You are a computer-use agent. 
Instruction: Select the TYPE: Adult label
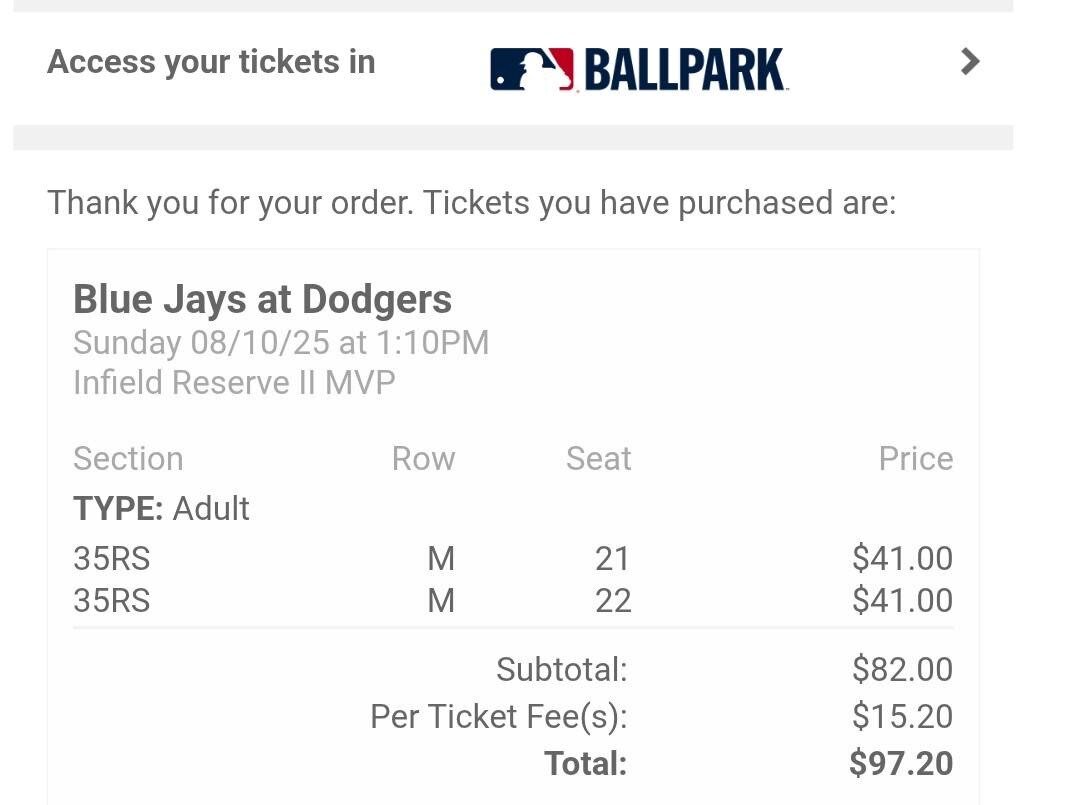pyautogui.click(x=161, y=508)
